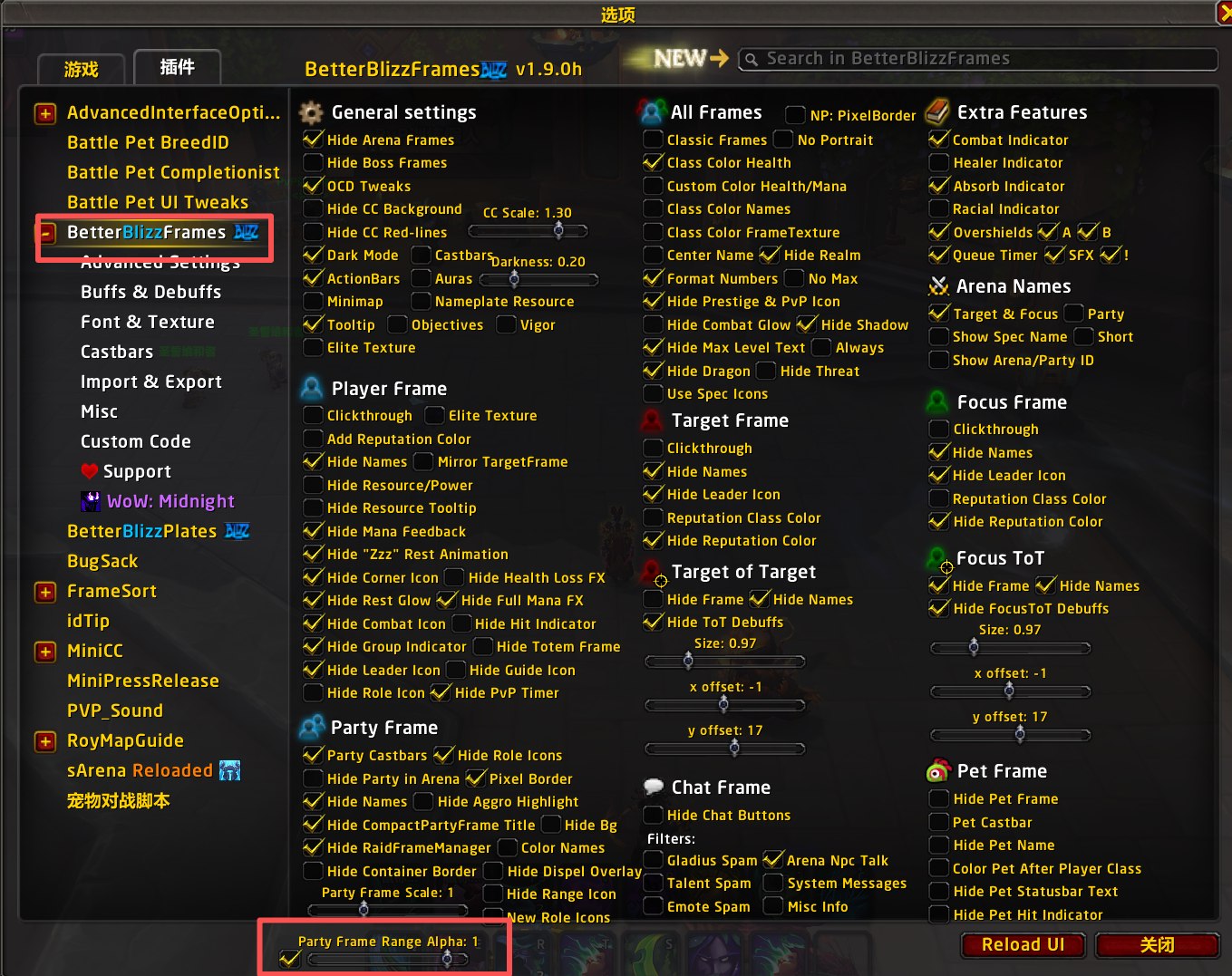Expand the FrameSort addon entry
This screenshot has width=1232, height=976.
44,592
